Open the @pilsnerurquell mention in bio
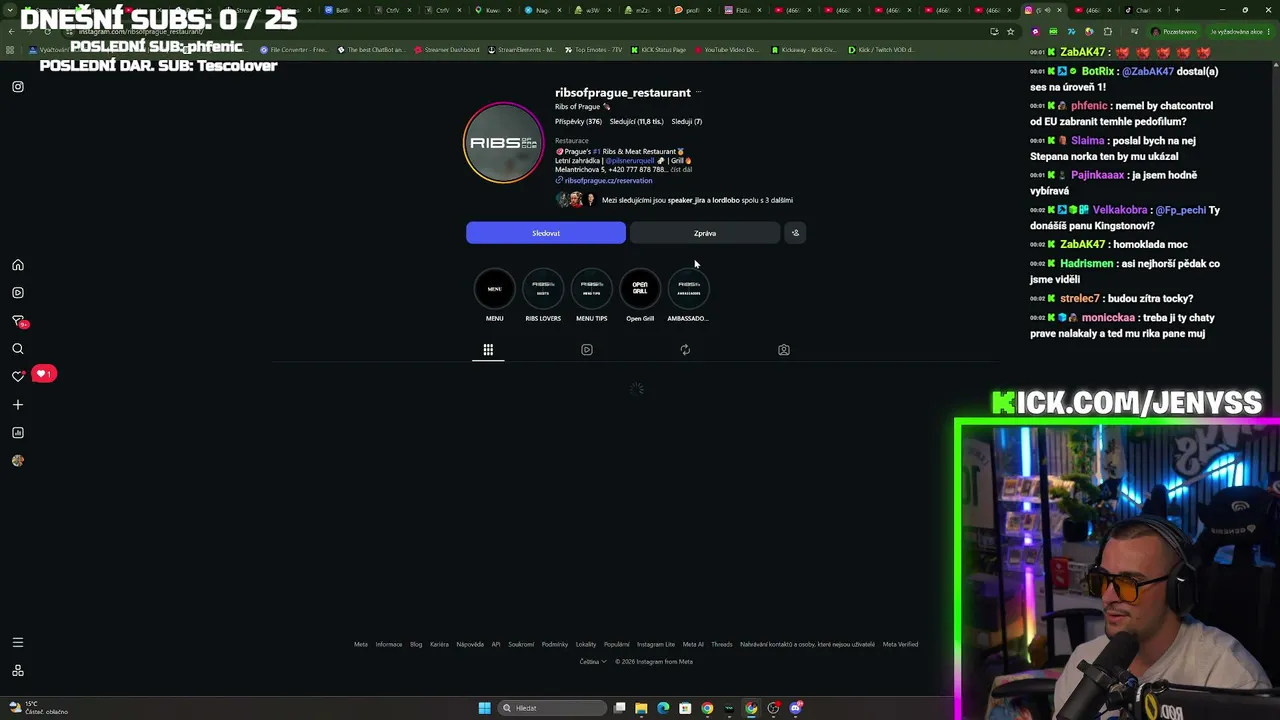This screenshot has width=1280, height=720. point(629,161)
